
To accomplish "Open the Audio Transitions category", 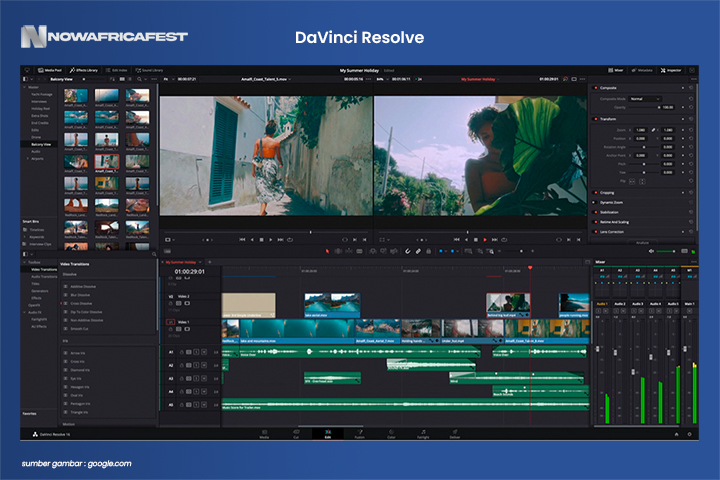I will (x=44, y=277).
